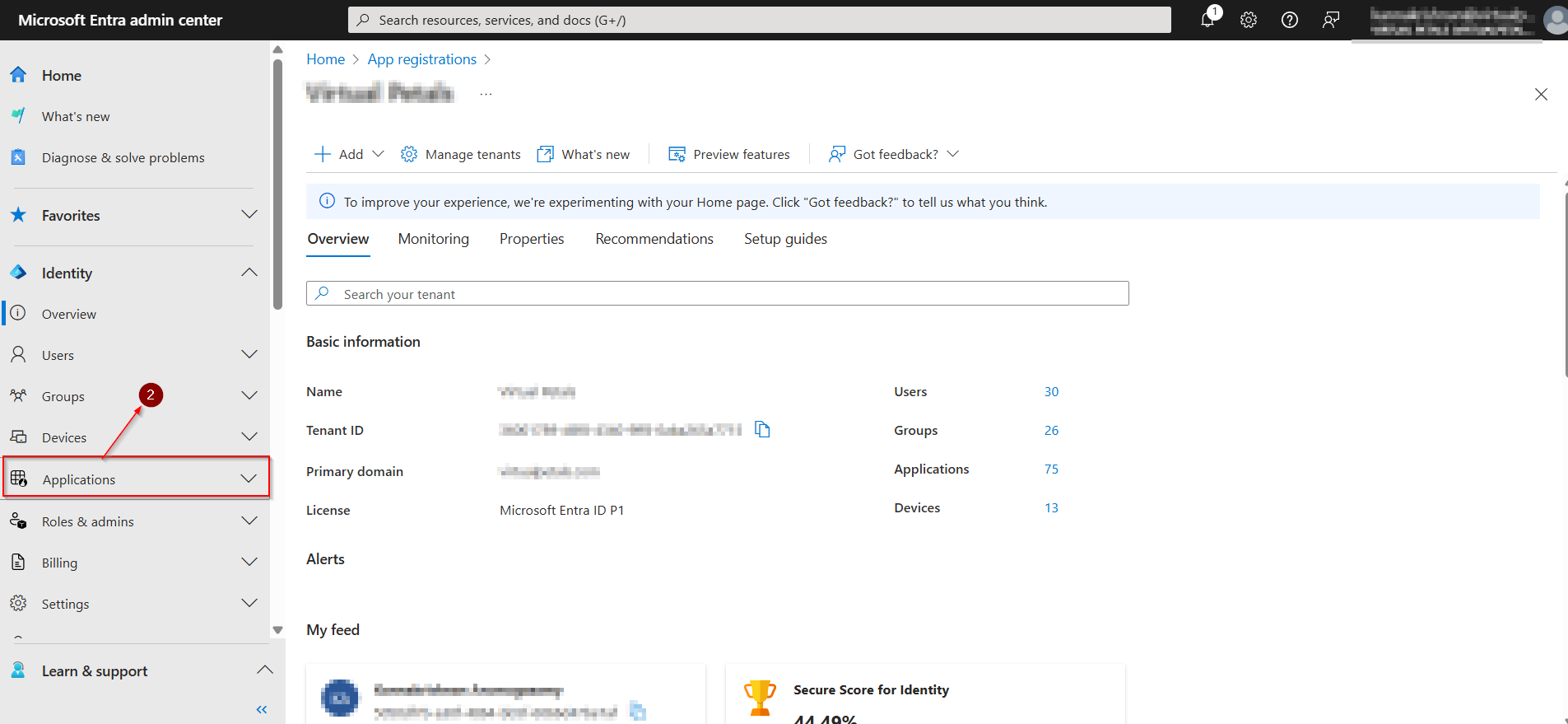The image size is (1568, 724).
Task: Click the Settings gear icon in sidebar
Action: (18, 603)
